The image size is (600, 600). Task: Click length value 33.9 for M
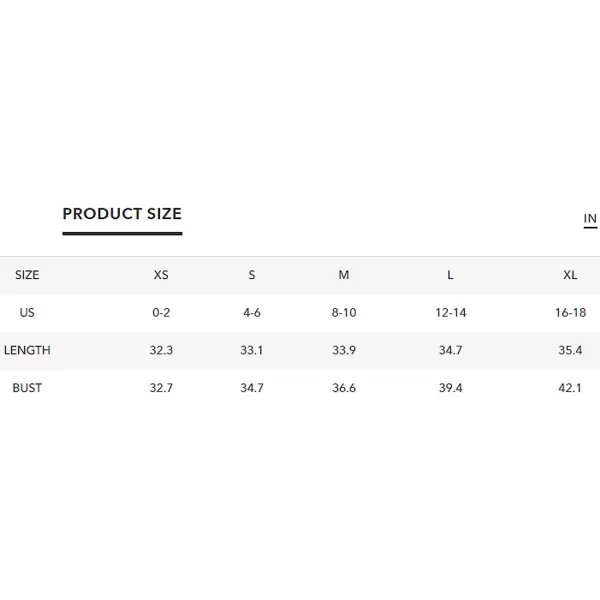[344, 350]
